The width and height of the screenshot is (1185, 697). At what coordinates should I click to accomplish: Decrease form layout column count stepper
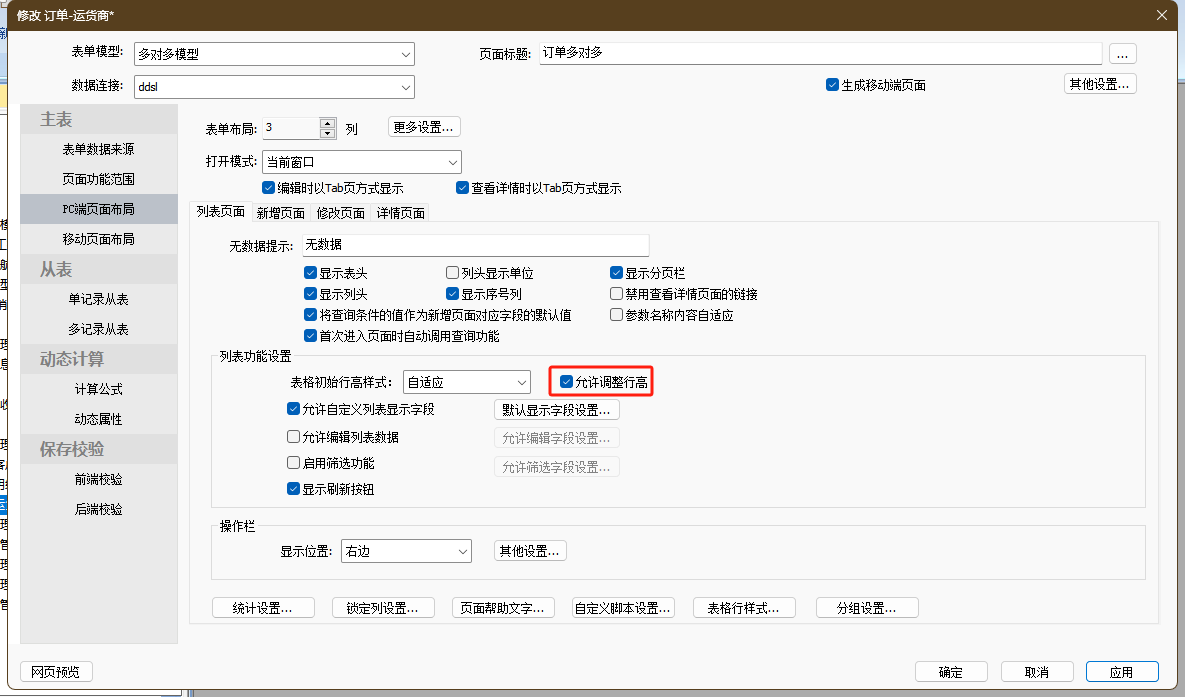click(327, 133)
